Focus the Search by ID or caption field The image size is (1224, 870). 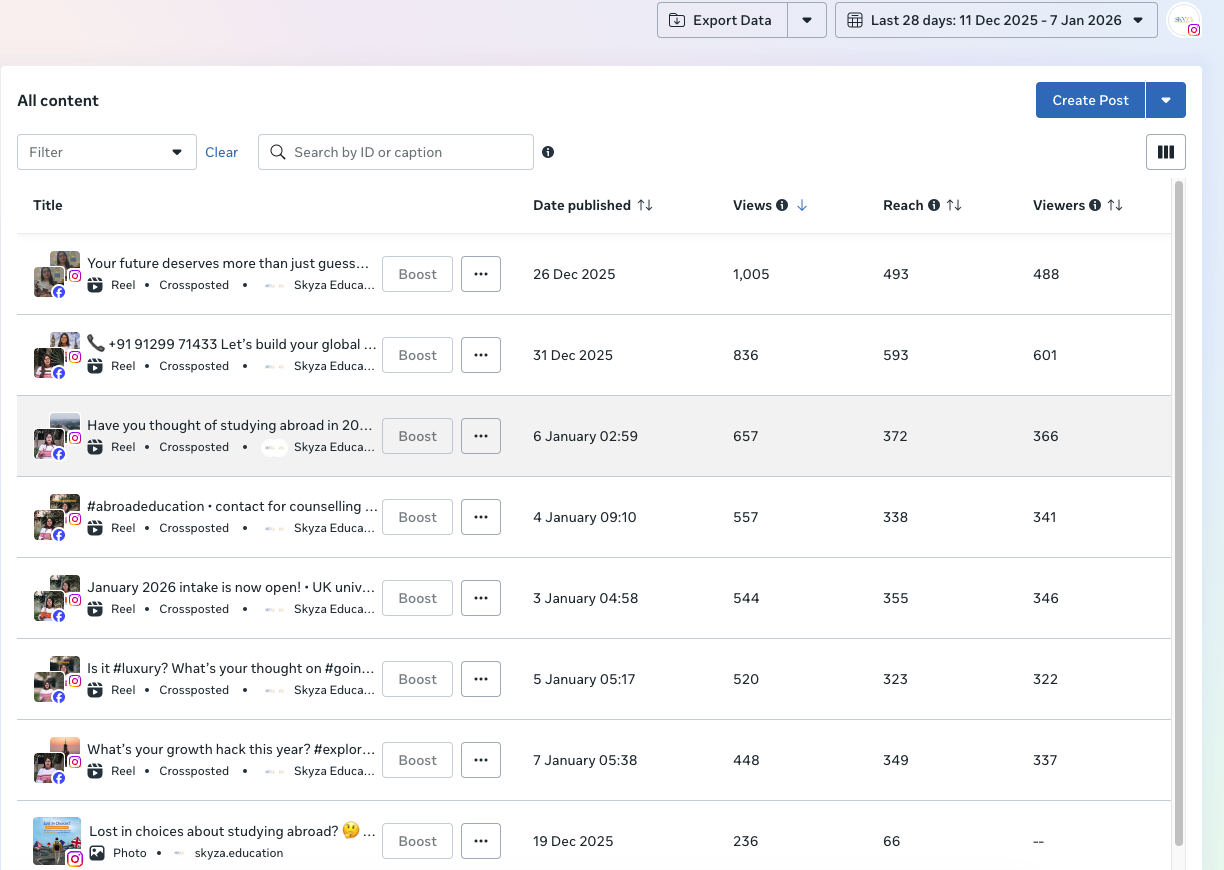tap(396, 152)
